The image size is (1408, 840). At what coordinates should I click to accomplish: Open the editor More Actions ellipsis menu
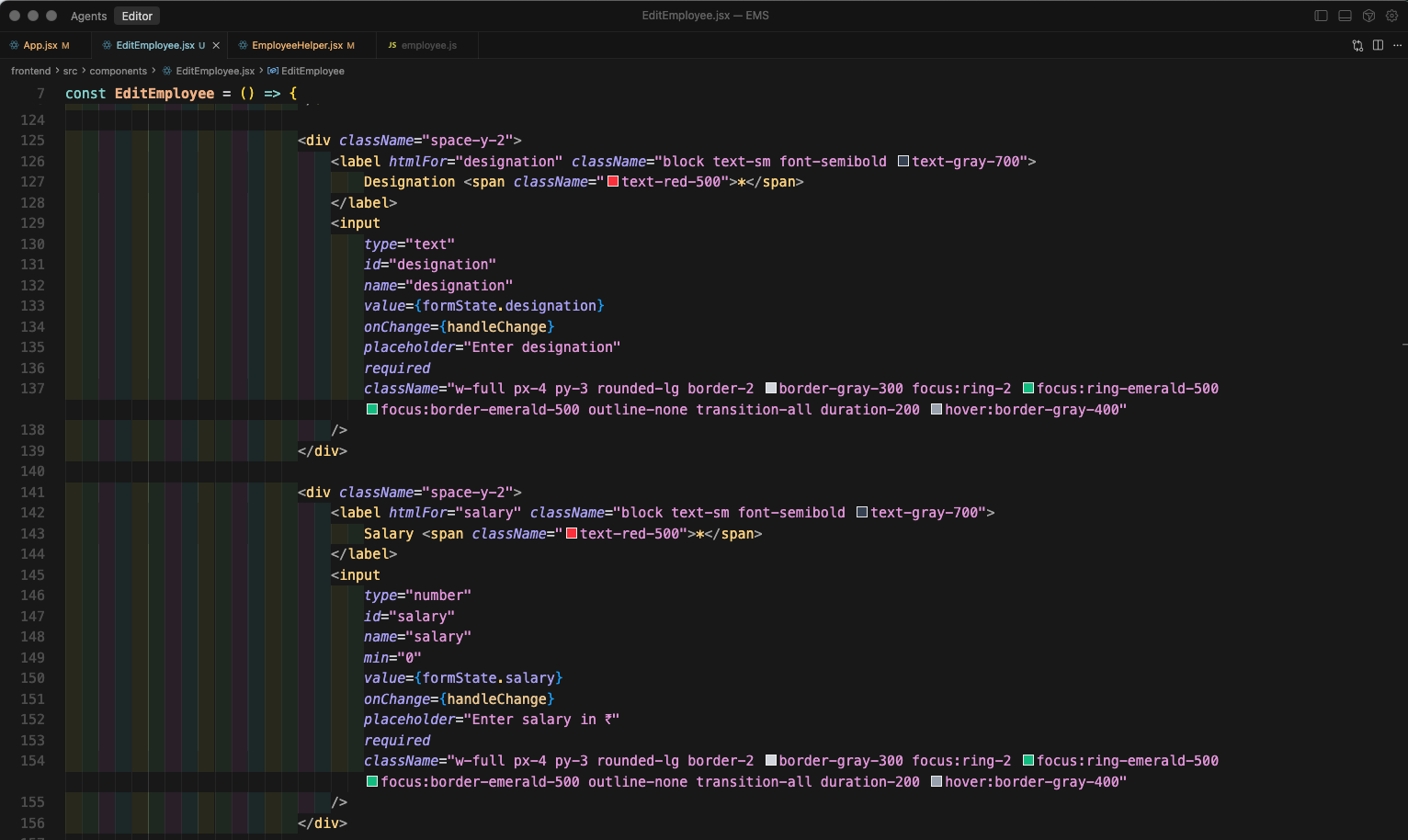click(1398, 45)
